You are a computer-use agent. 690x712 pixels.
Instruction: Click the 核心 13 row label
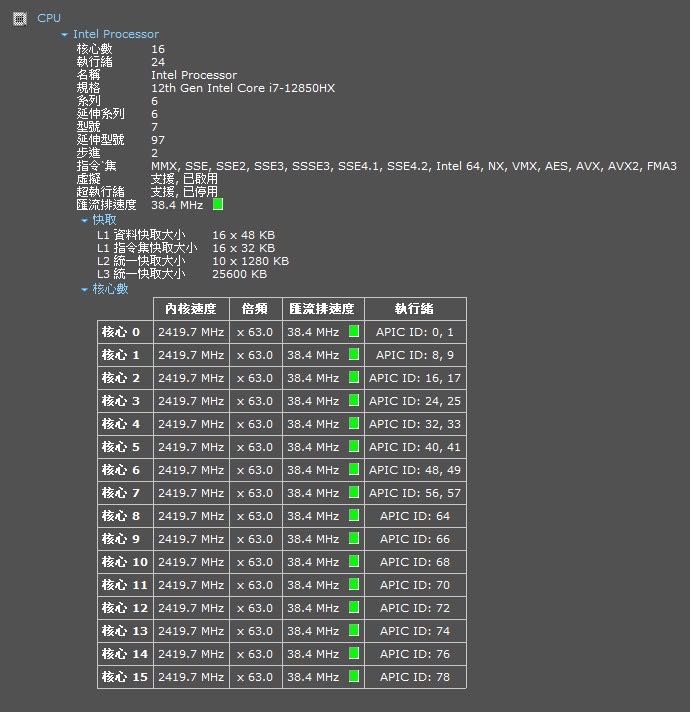coord(125,631)
